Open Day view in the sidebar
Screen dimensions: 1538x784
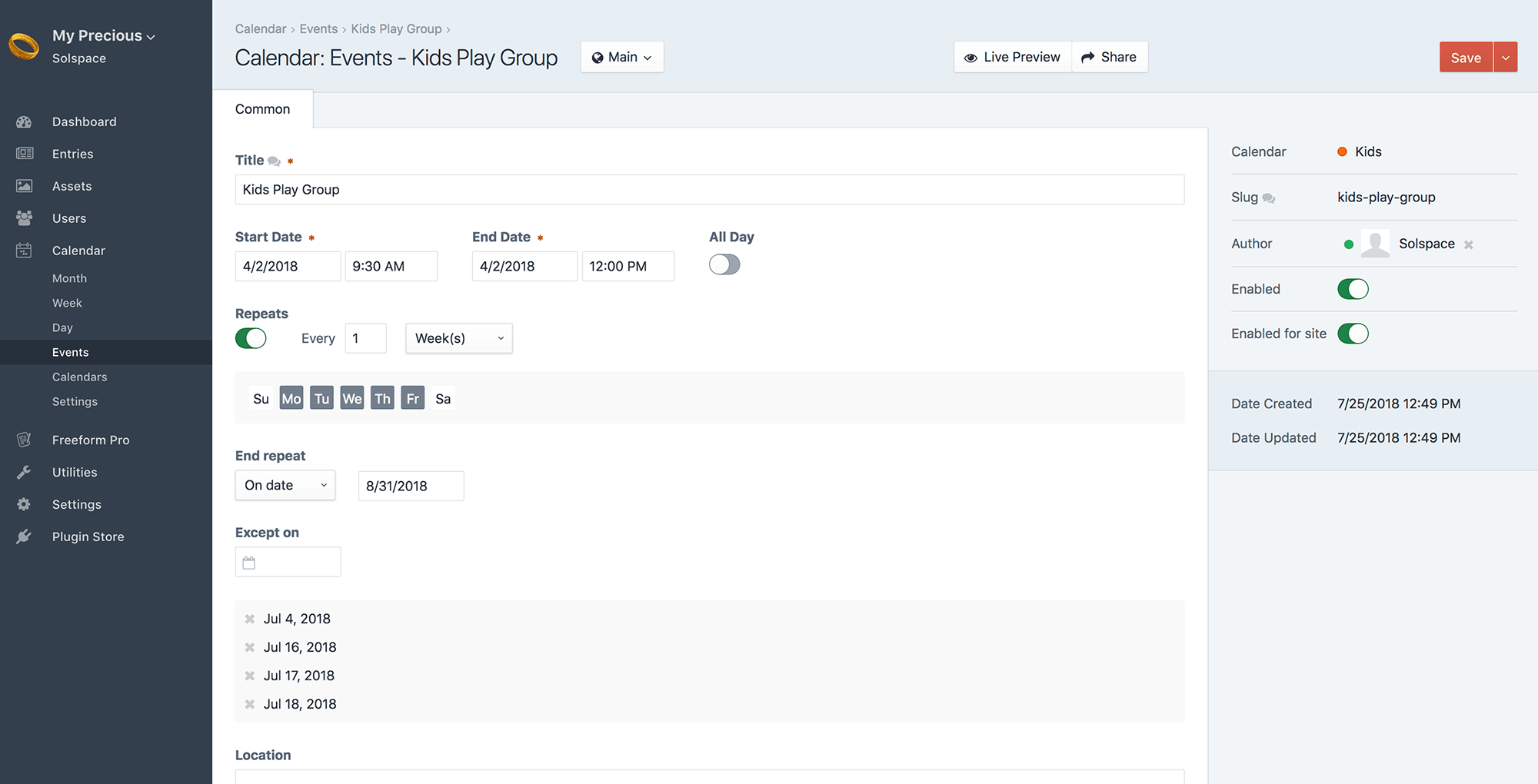(x=62, y=327)
